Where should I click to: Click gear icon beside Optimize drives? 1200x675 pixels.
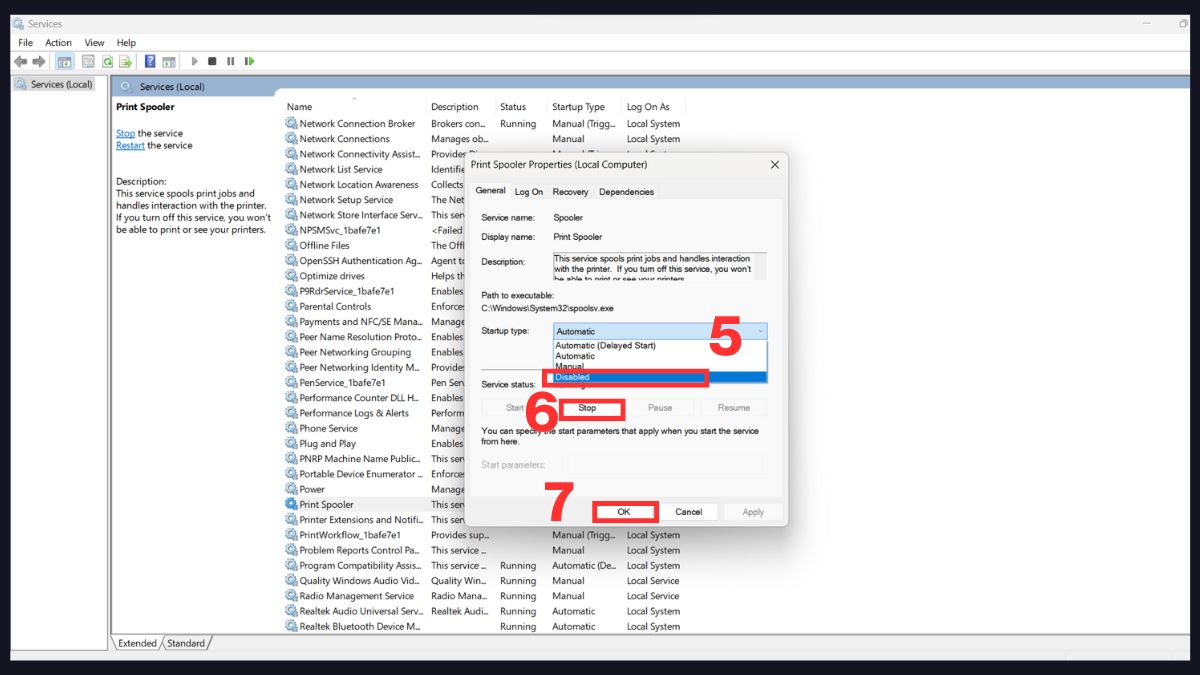click(291, 276)
